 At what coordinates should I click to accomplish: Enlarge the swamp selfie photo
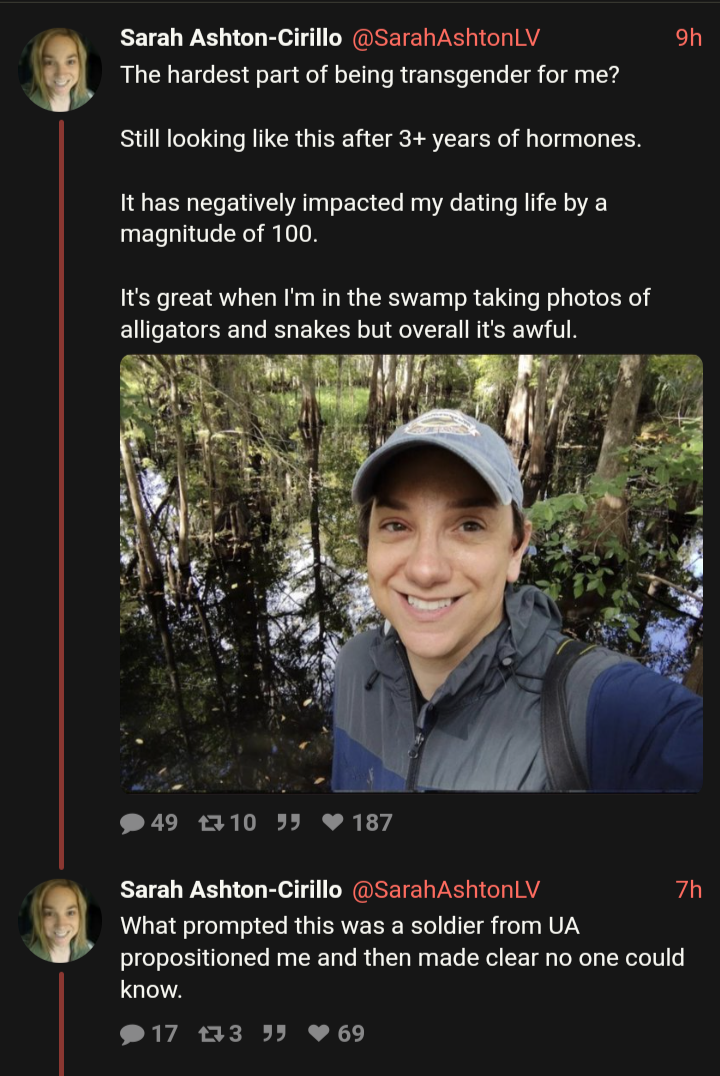pos(411,573)
